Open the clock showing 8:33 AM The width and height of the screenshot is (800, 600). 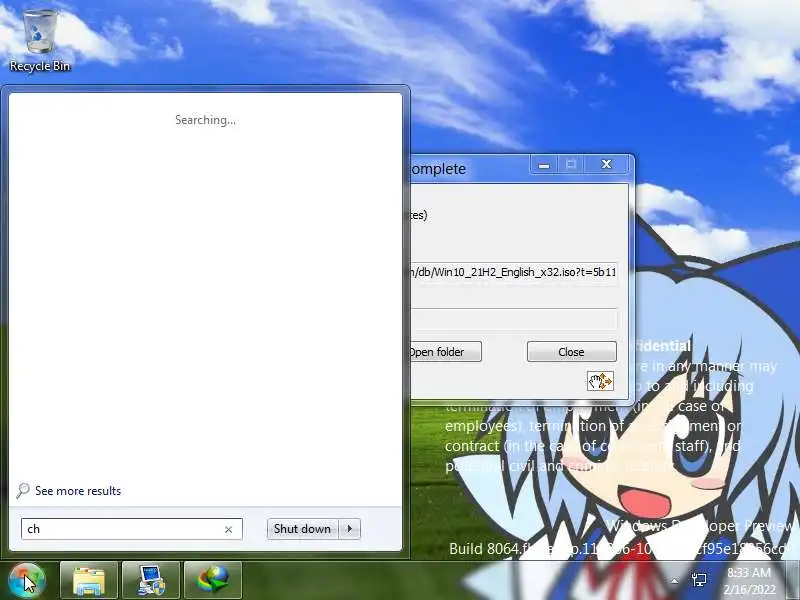pos(749,581)
